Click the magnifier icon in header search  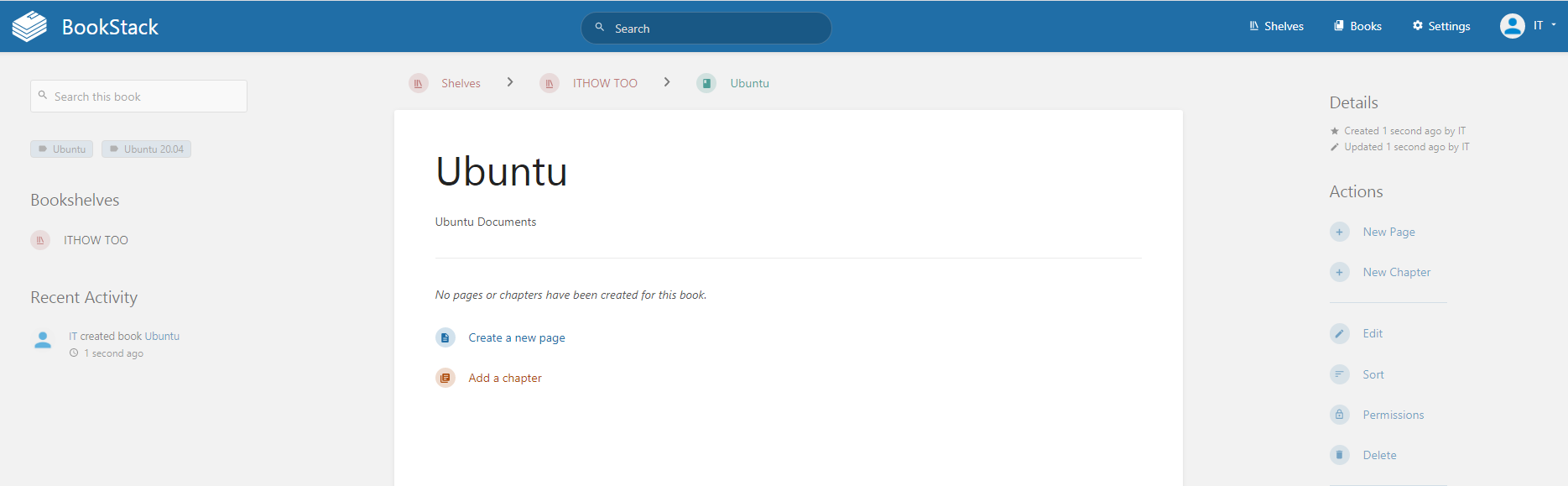[x=600, y=28]
